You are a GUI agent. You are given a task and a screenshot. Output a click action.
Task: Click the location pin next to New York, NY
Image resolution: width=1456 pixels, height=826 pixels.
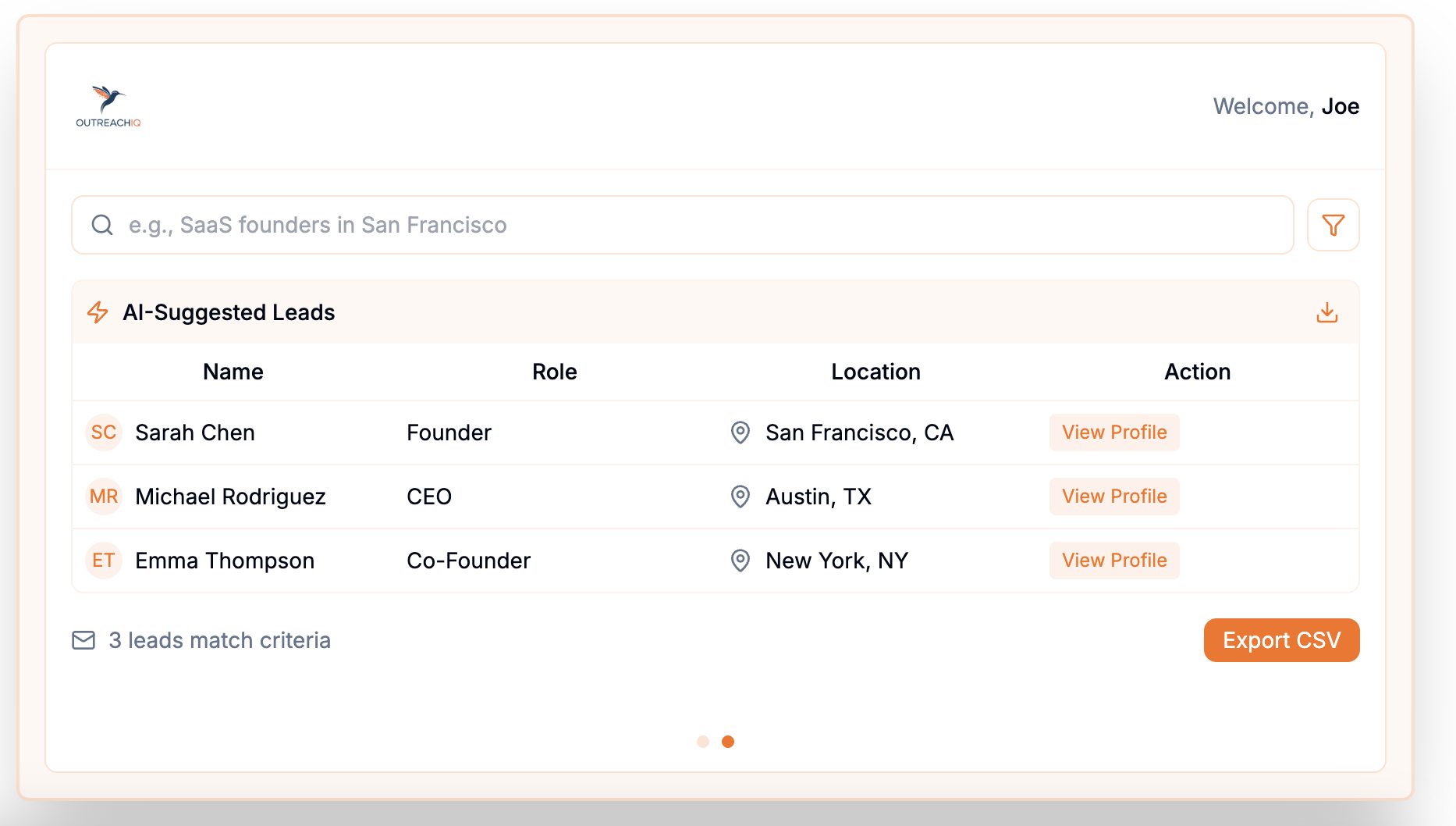tap(740, 561)
